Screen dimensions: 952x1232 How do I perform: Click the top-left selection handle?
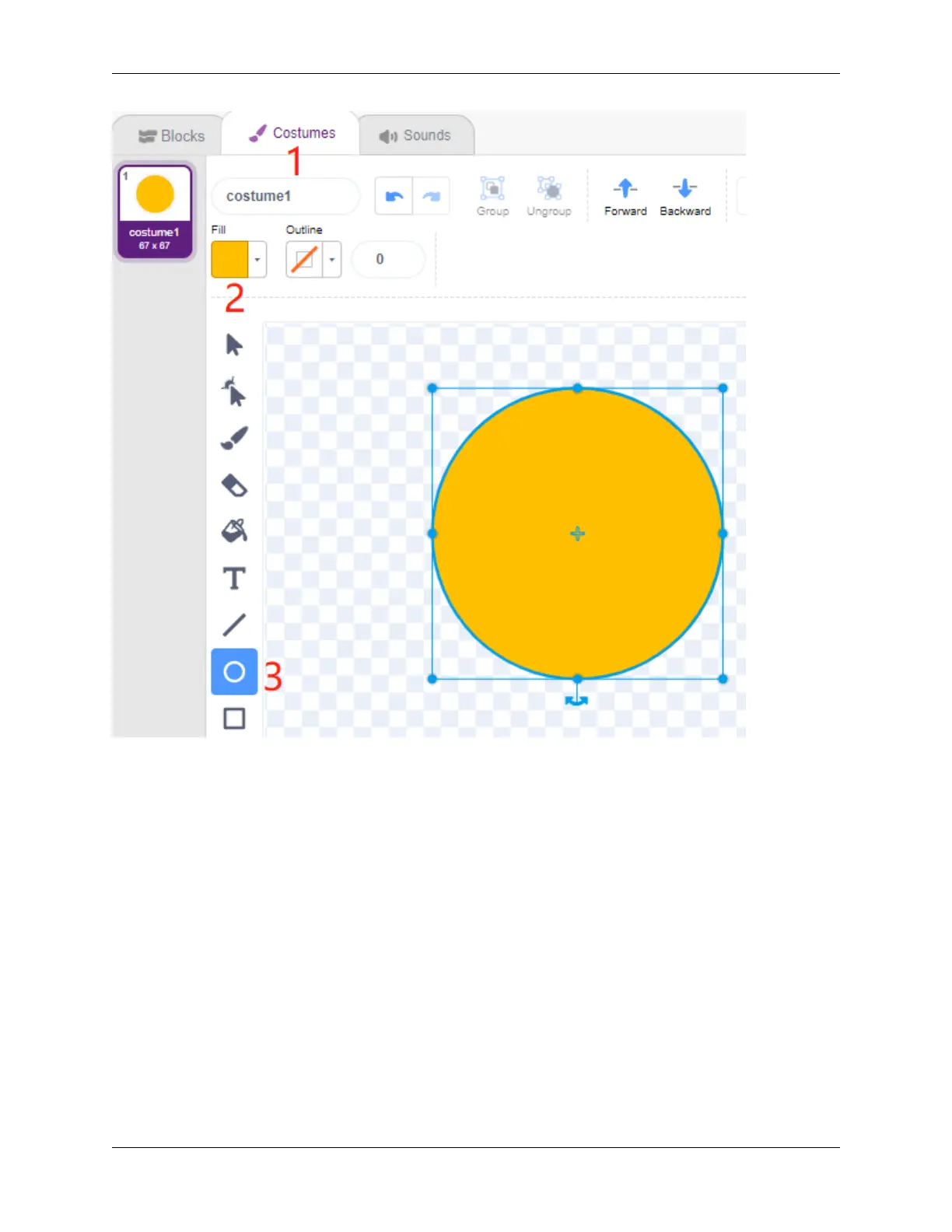point(432,388)
